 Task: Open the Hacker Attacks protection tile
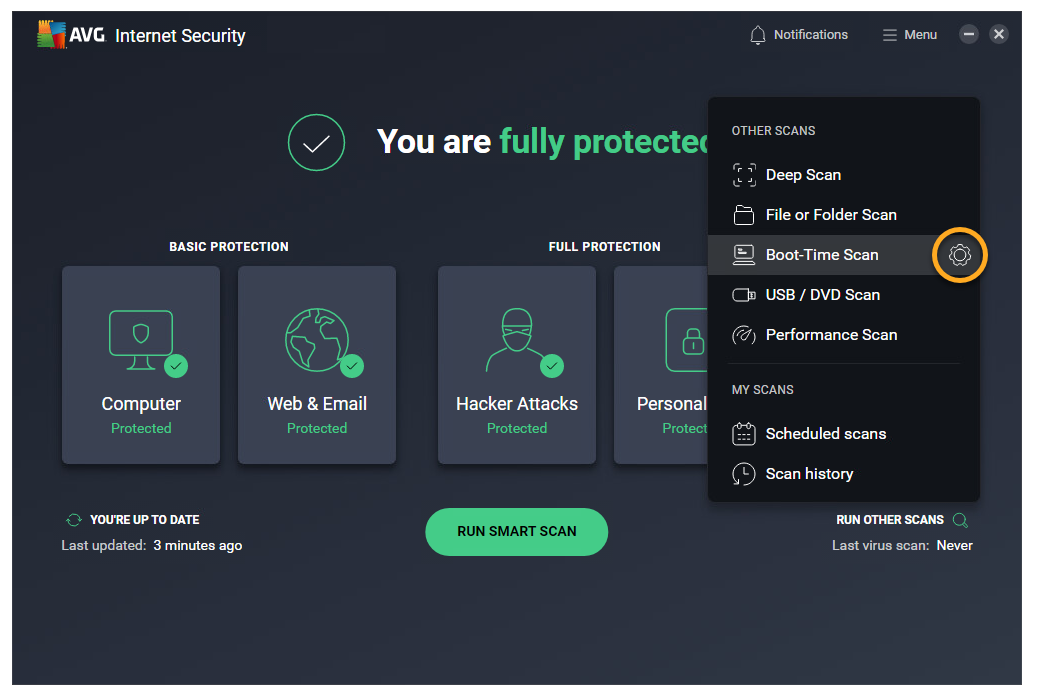click(x=517, y=365)
